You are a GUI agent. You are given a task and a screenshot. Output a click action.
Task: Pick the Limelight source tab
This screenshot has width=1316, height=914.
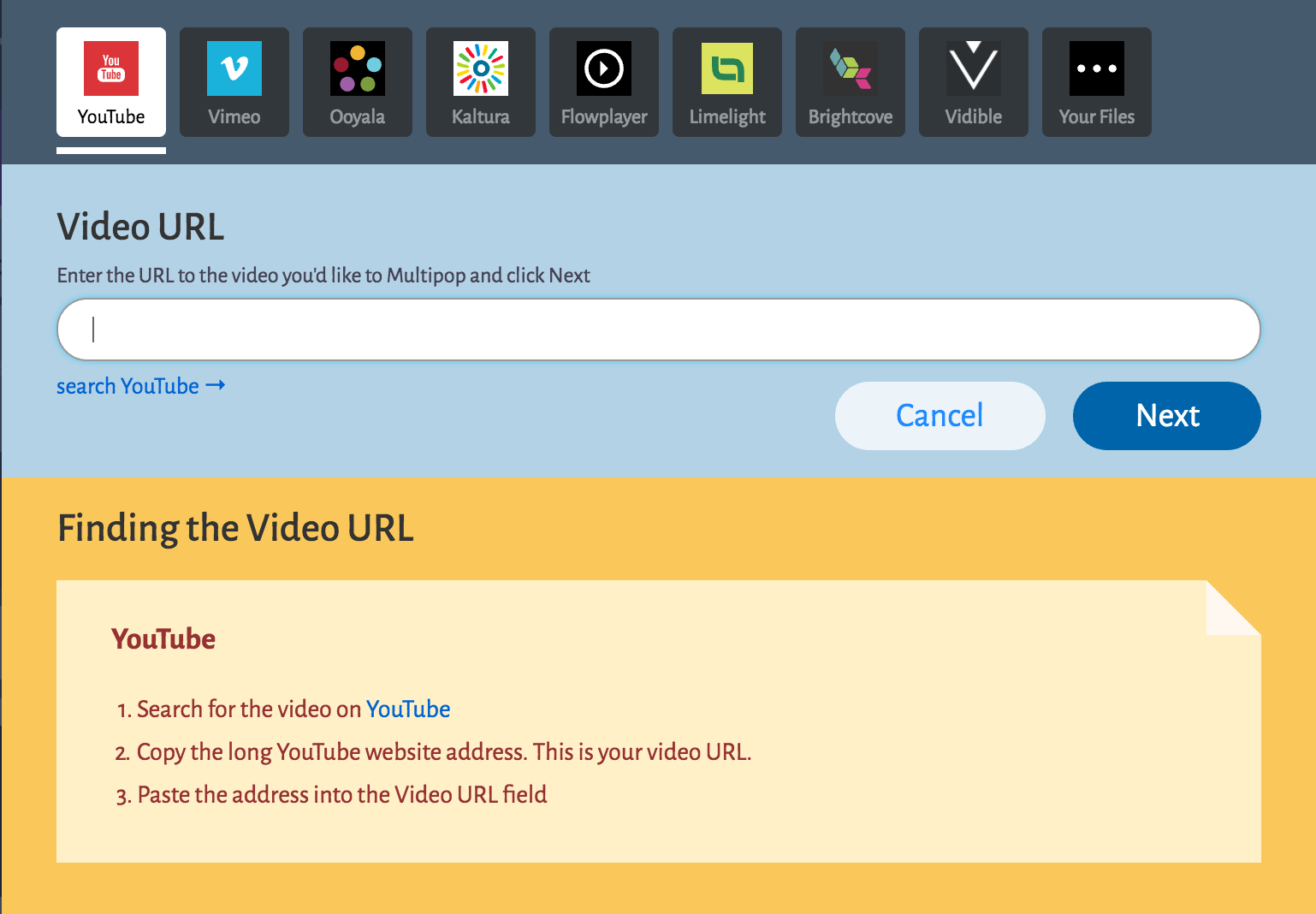727,82
